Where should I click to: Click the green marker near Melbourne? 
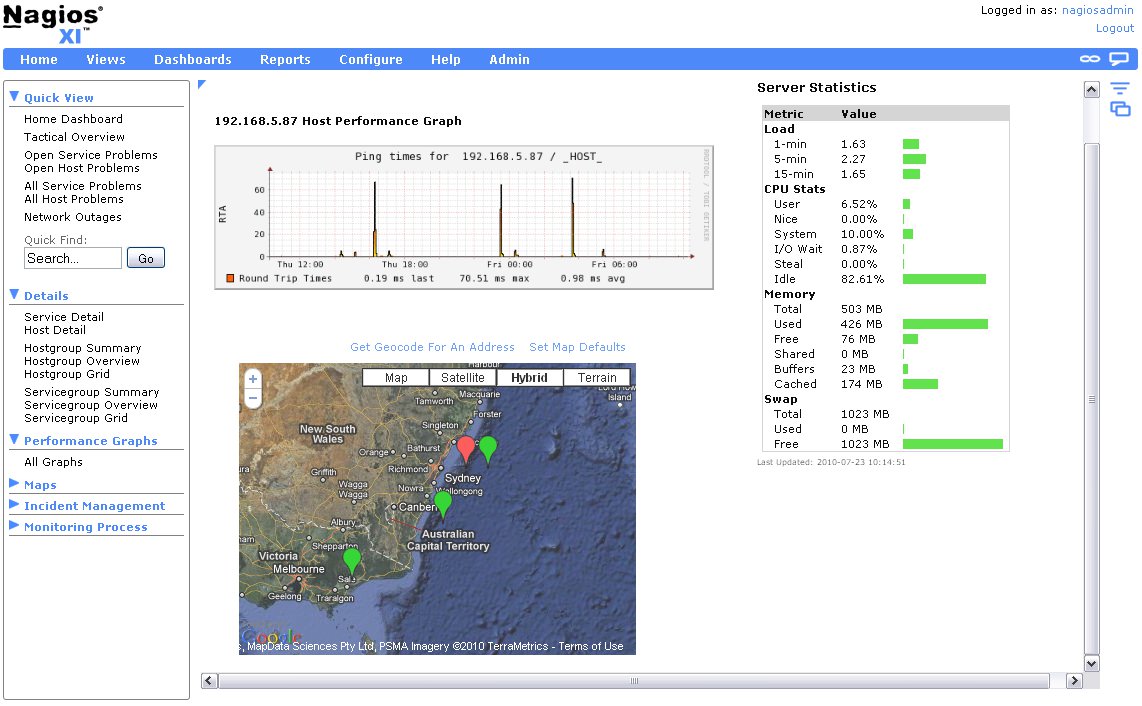tap(352, 560)
